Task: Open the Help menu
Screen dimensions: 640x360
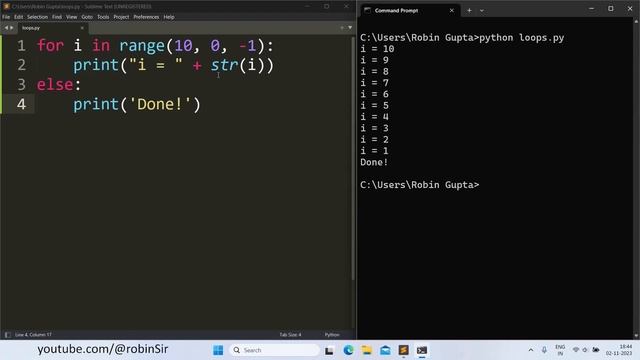Action: [x=169, y=17]
